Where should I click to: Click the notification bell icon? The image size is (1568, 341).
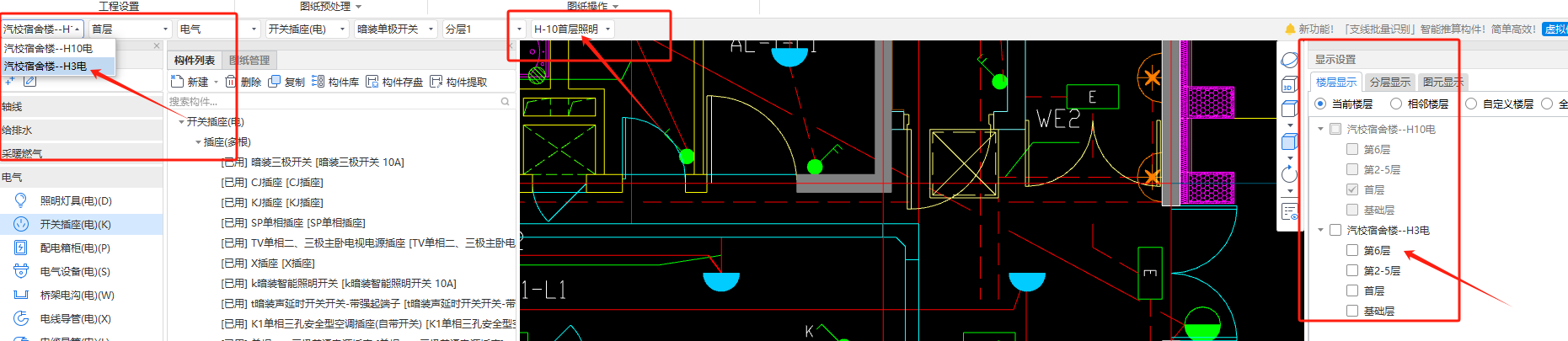coord(1290,29)
